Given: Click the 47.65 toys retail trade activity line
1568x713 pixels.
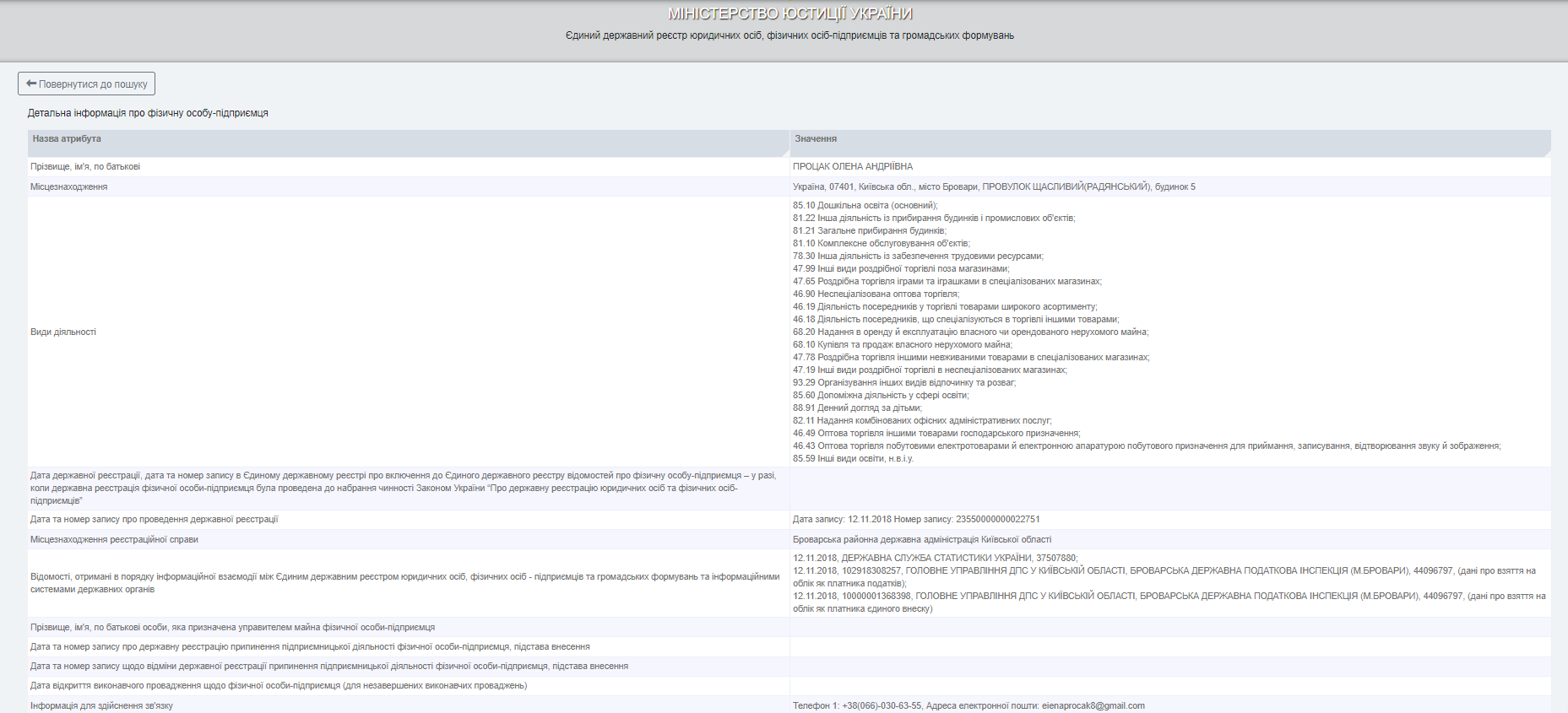Looking at the screenshot, I should (947, 281).
